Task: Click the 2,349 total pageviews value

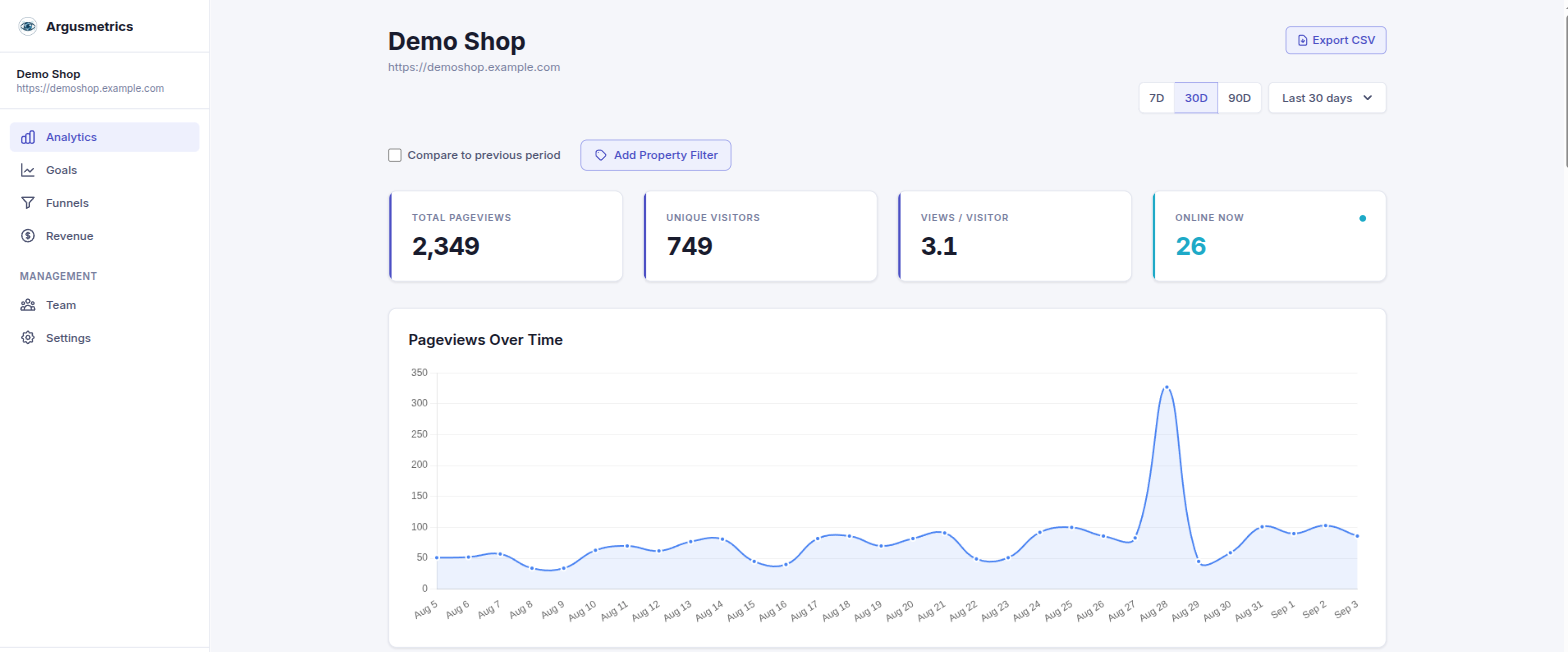Action: tap(446, 246)
